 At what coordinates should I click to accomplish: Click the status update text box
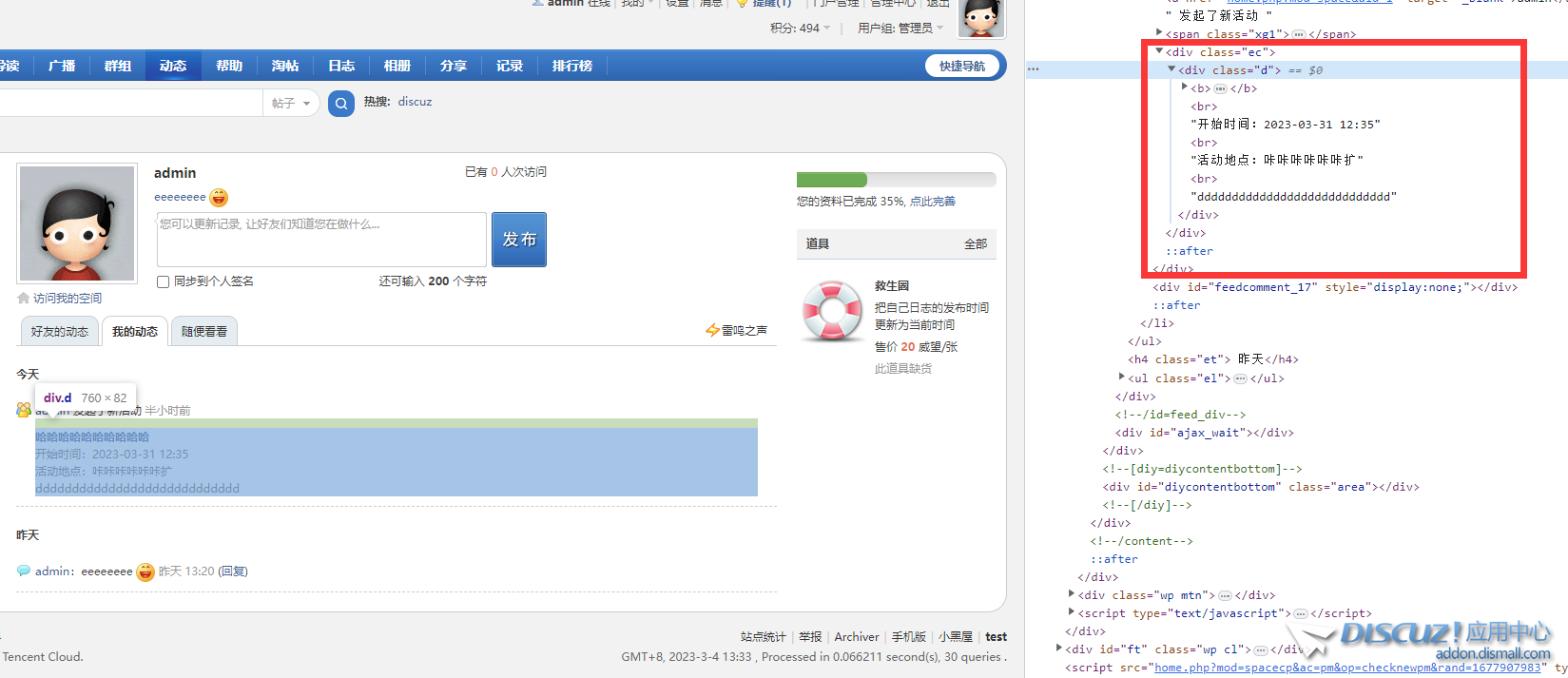coord(321,240)
